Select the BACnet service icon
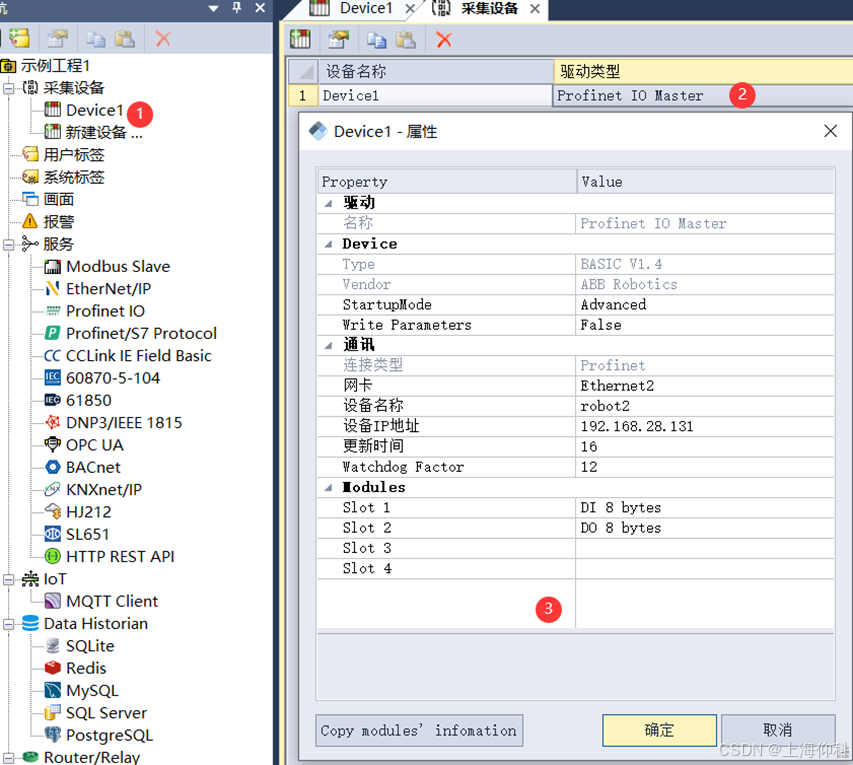This screenshot has width=853, height=765. click(52, 467)
